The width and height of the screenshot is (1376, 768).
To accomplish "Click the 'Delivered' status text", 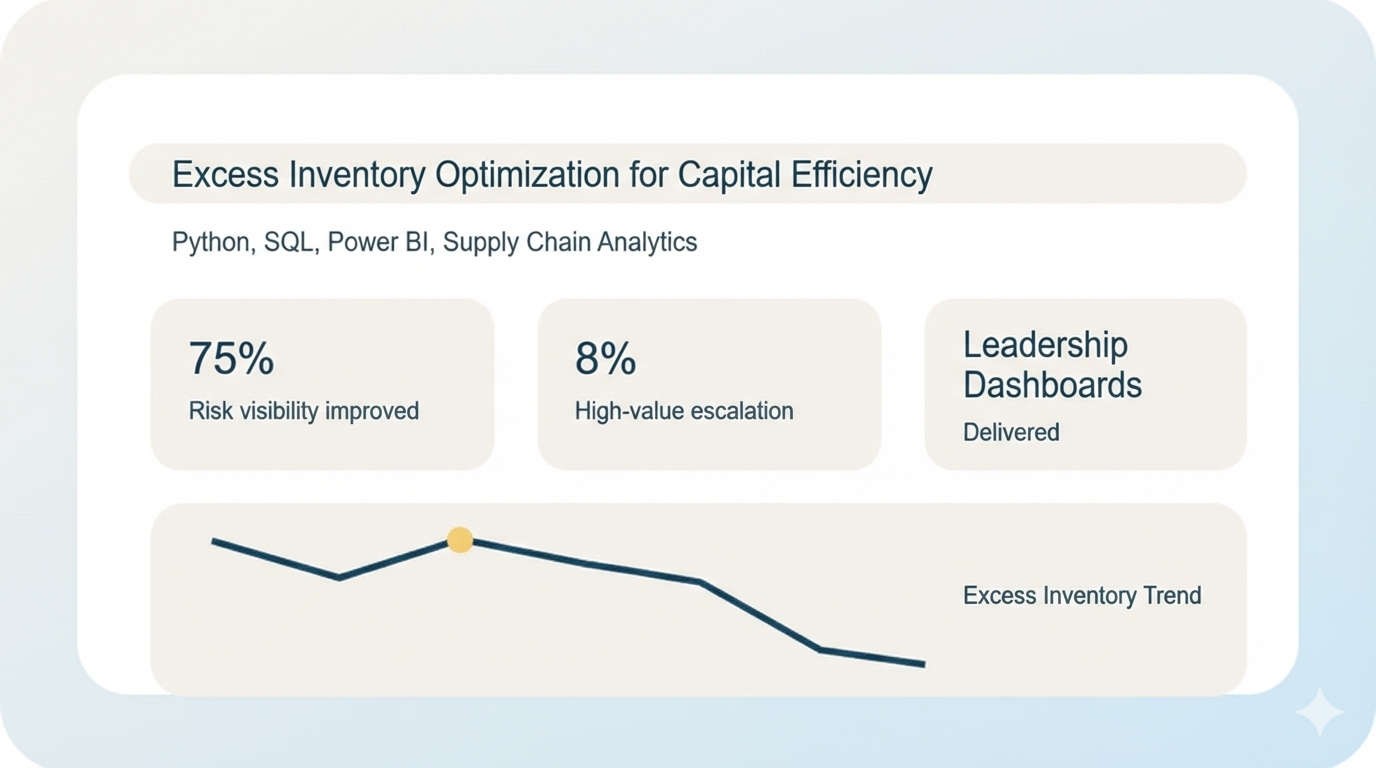I will (x=1011, y=432).
